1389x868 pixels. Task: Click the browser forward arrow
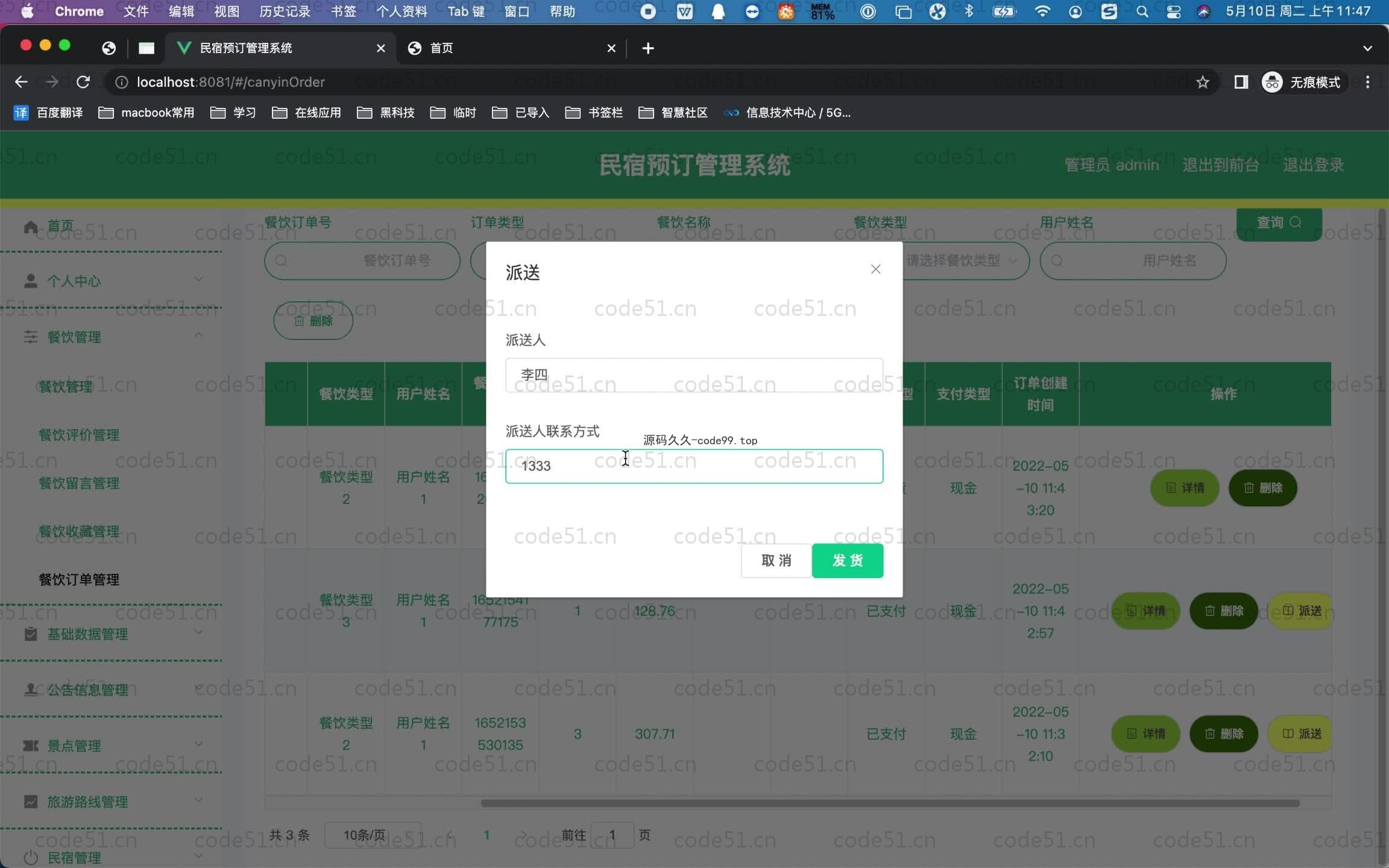click(52, 82)
